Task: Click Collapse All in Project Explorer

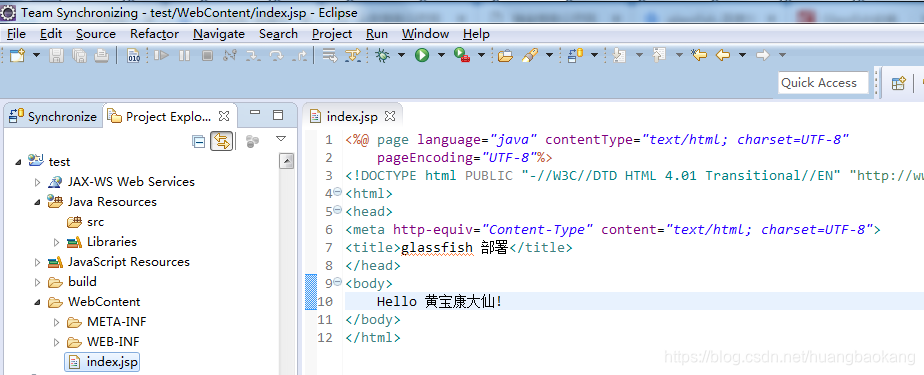Action: [199, 141]
